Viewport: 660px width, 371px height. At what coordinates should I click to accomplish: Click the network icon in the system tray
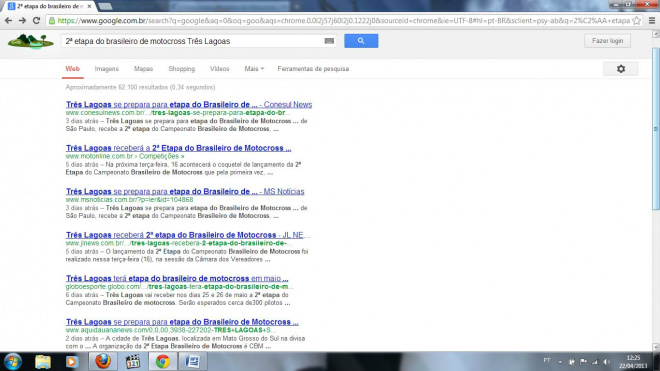pyautogui.click(x=595, y=362)
